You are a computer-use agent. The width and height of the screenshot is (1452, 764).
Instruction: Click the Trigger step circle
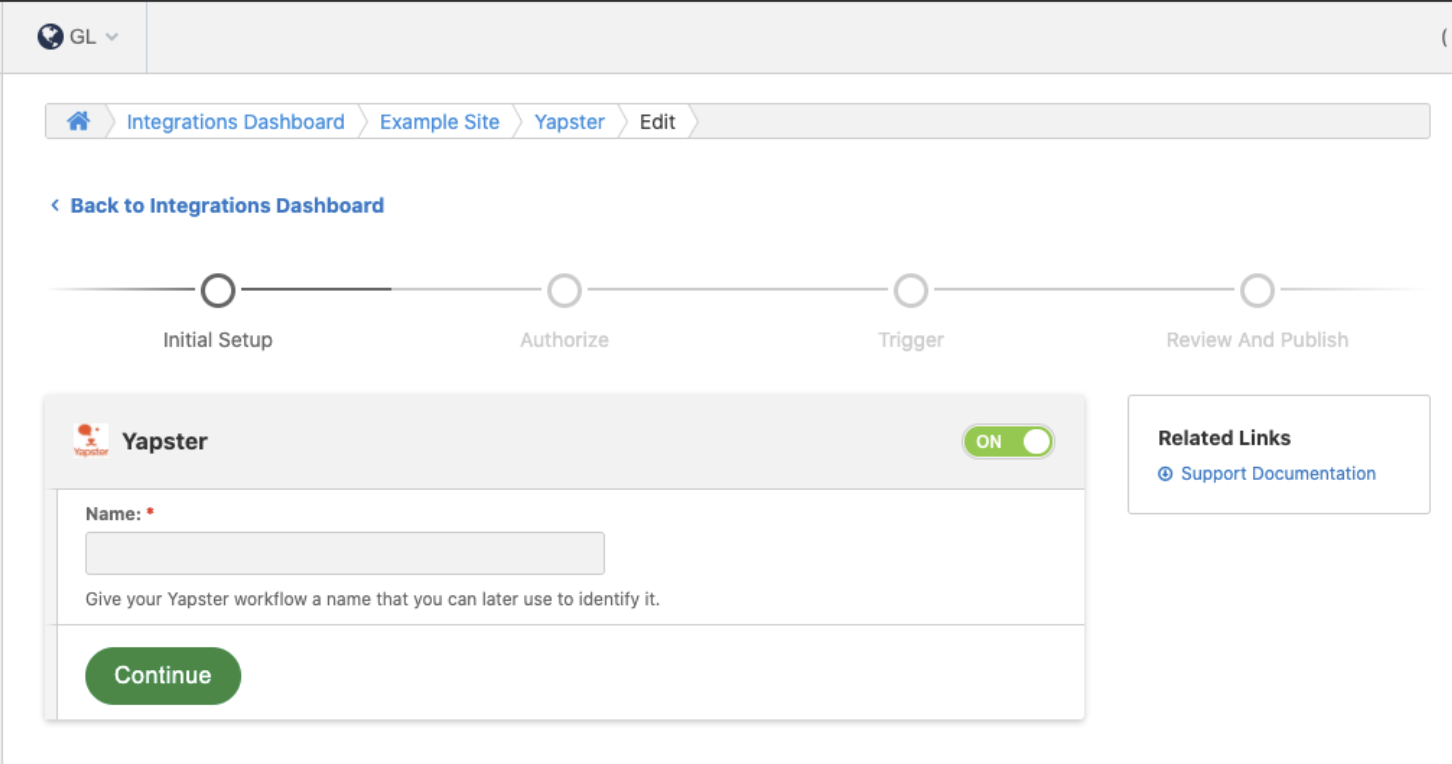click(911, 290)
